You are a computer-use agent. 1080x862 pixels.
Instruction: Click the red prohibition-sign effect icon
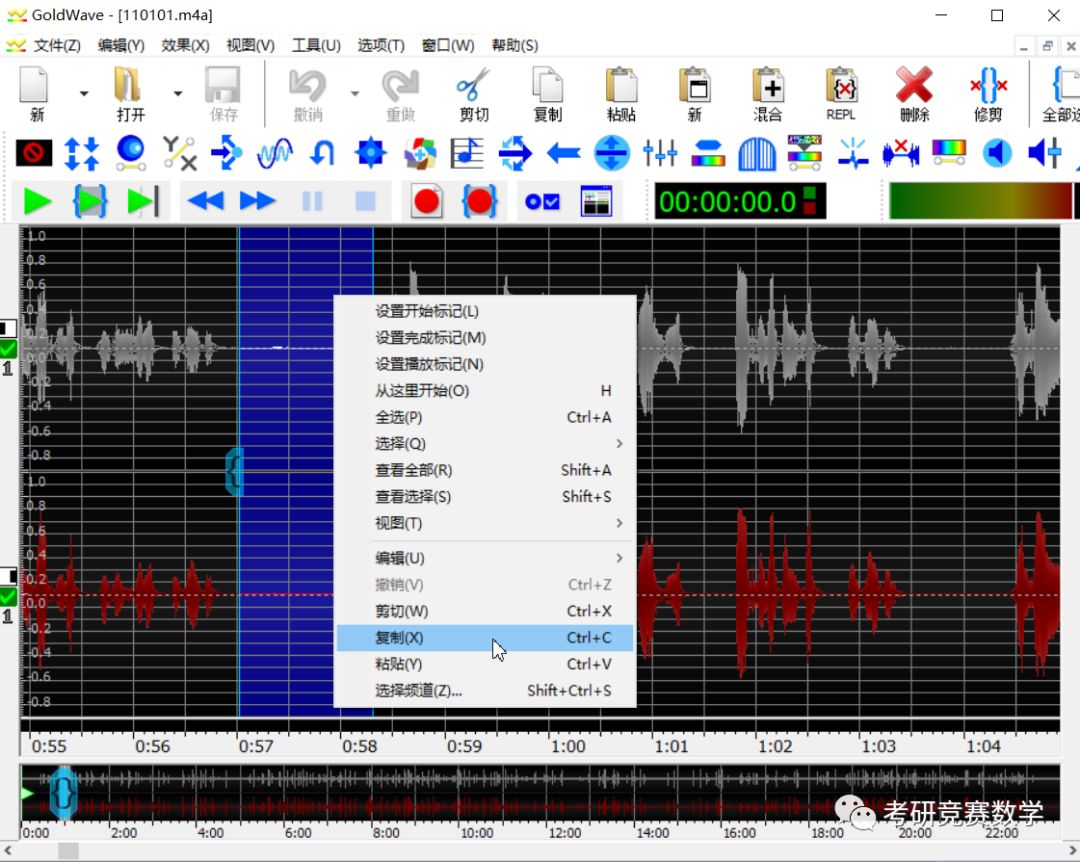coord(34,152)
